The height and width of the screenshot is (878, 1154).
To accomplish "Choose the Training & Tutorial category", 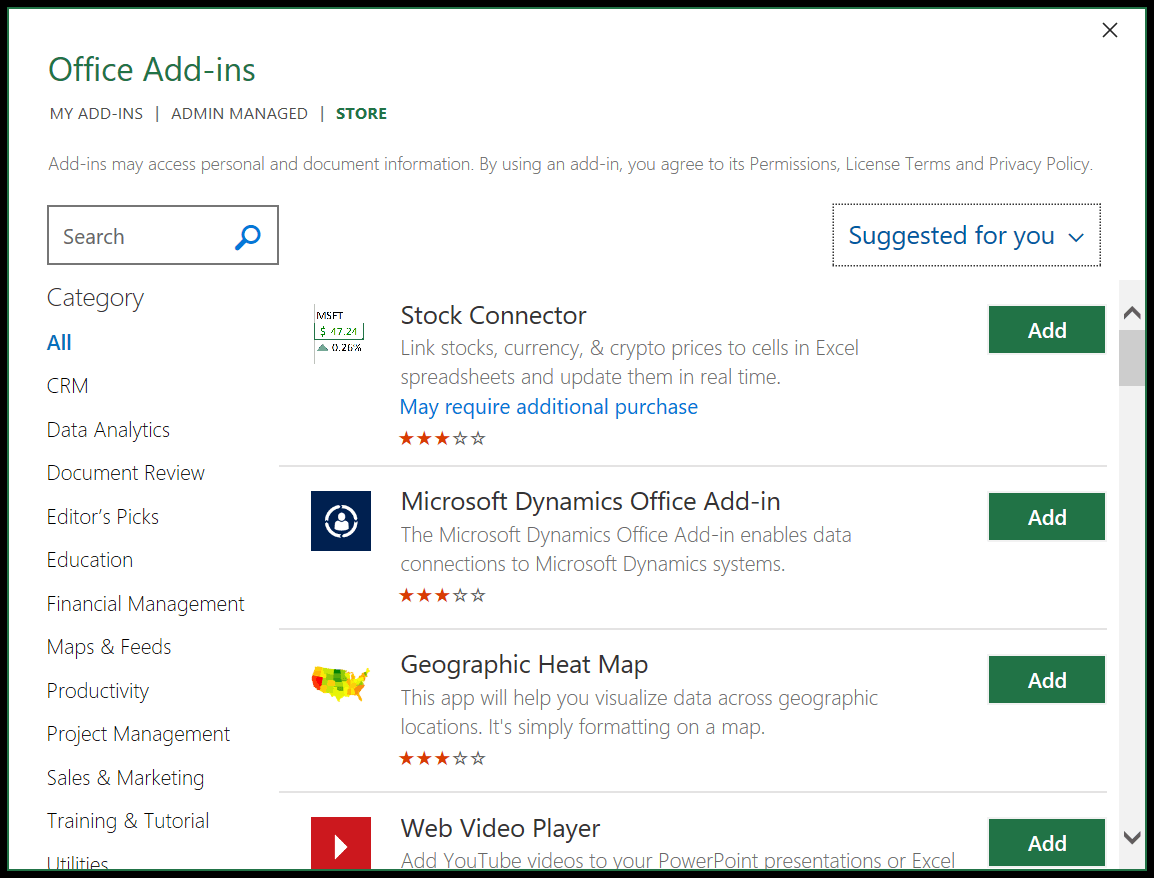I will [128, 821].
